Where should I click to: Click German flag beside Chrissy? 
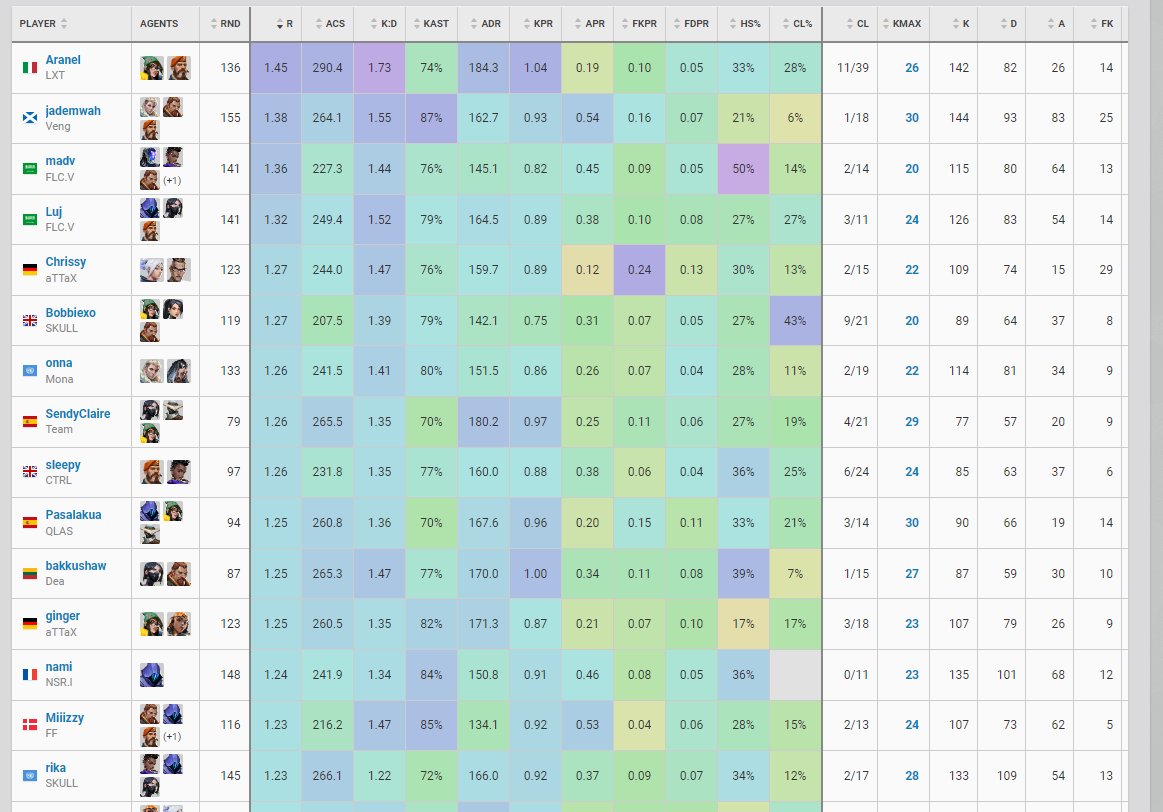point(30,270)
